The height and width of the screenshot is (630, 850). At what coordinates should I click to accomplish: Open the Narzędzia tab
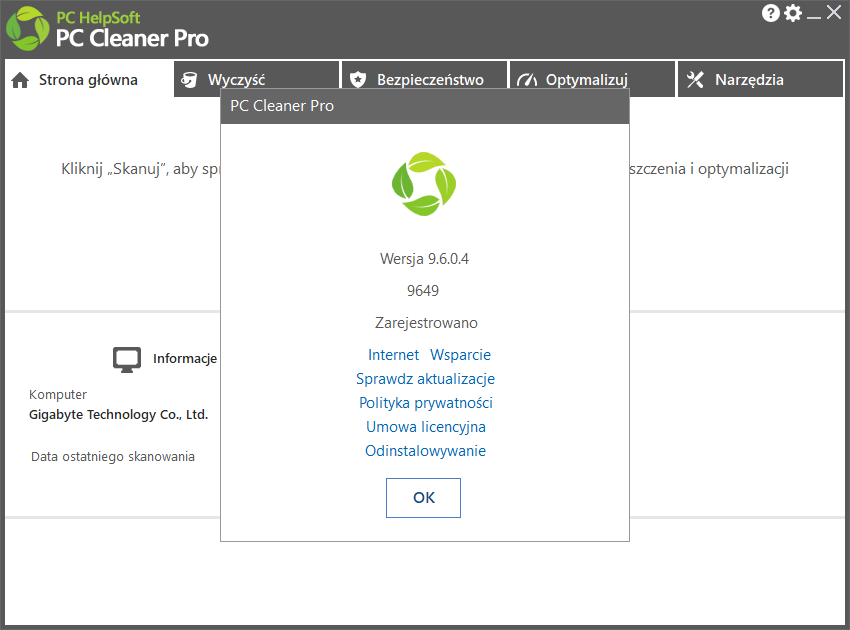[761, 79]
